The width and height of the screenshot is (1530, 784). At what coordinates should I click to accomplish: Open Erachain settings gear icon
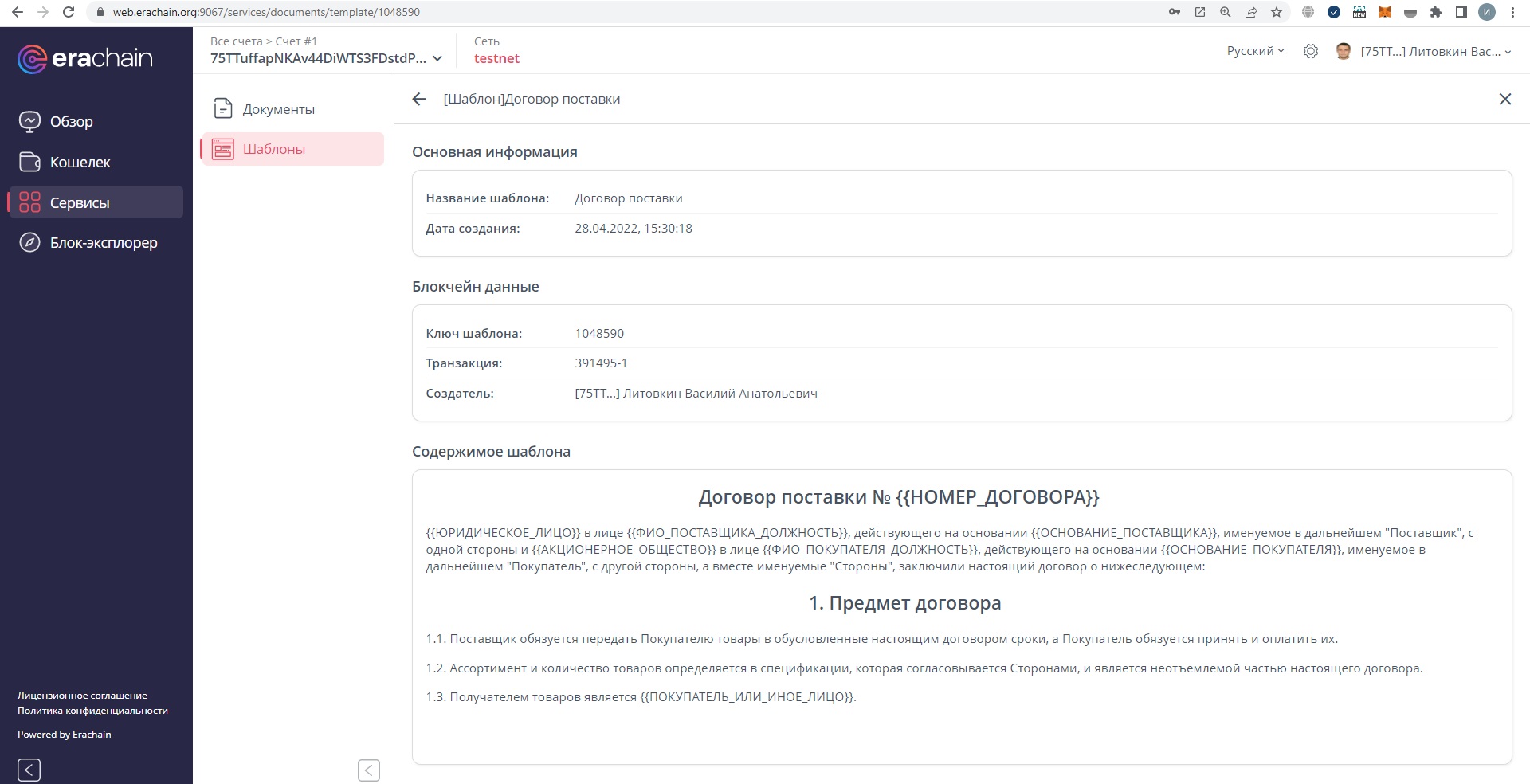coord(1311,50)
